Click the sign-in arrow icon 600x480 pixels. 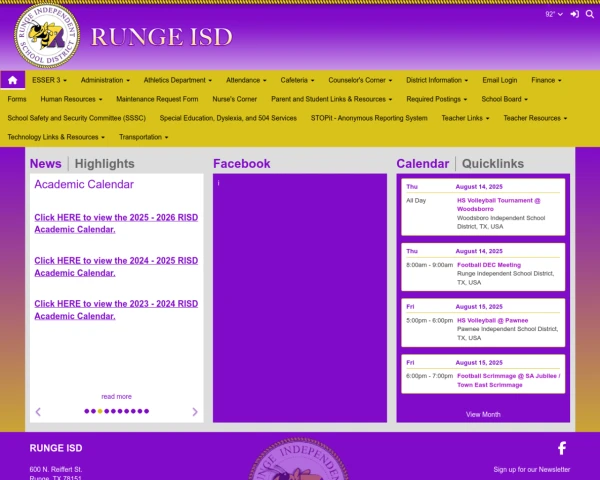pos(574,15)
